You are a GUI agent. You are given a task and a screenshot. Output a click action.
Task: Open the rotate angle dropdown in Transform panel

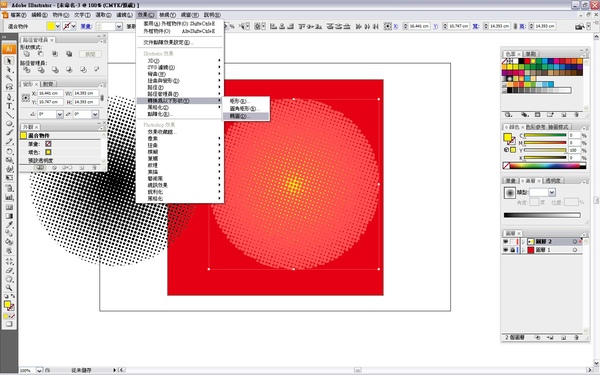click(60, 114)
